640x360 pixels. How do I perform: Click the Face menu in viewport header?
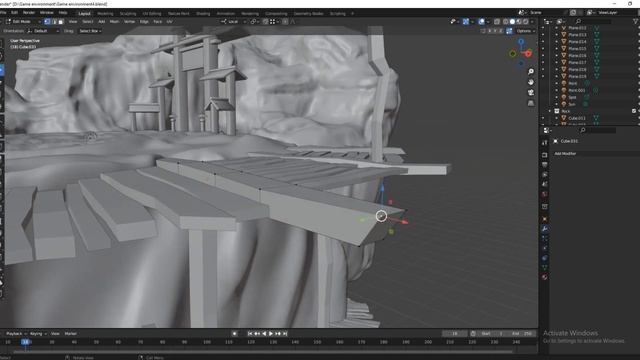[158, 22]
